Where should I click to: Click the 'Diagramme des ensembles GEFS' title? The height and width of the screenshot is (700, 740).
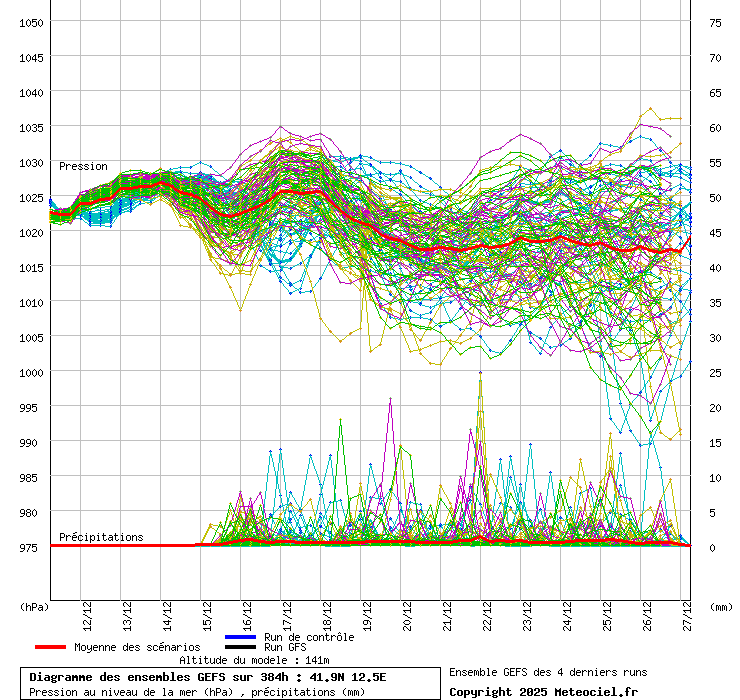point(207,677)
